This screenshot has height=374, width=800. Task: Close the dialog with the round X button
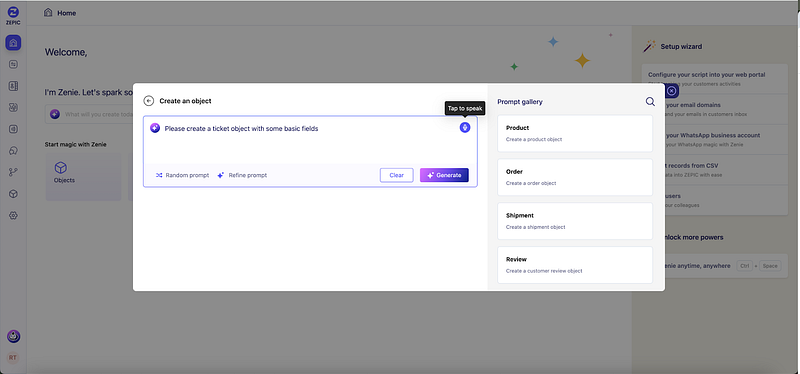672,91
